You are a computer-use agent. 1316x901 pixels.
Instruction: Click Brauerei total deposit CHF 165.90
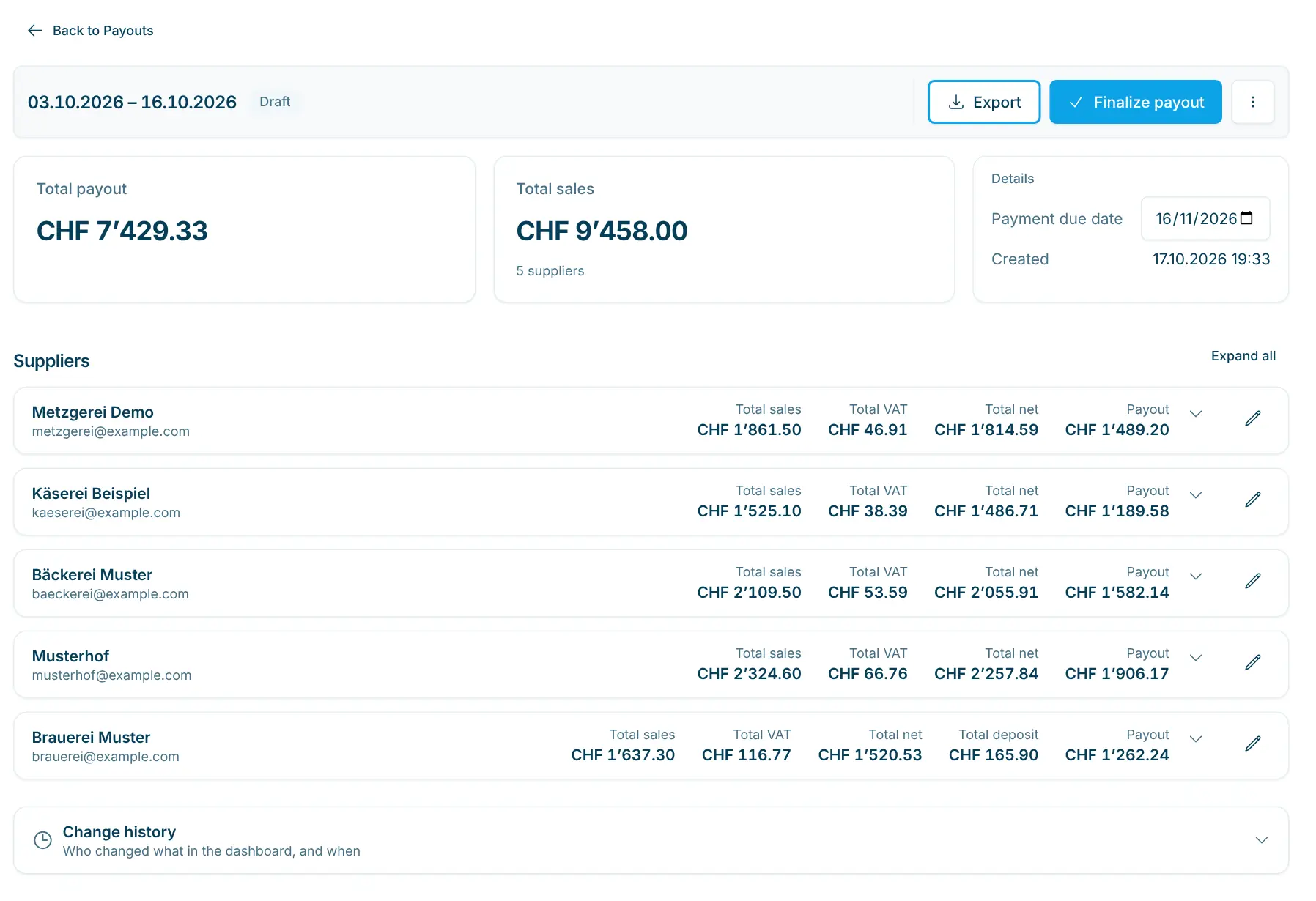tap(993, 755)
